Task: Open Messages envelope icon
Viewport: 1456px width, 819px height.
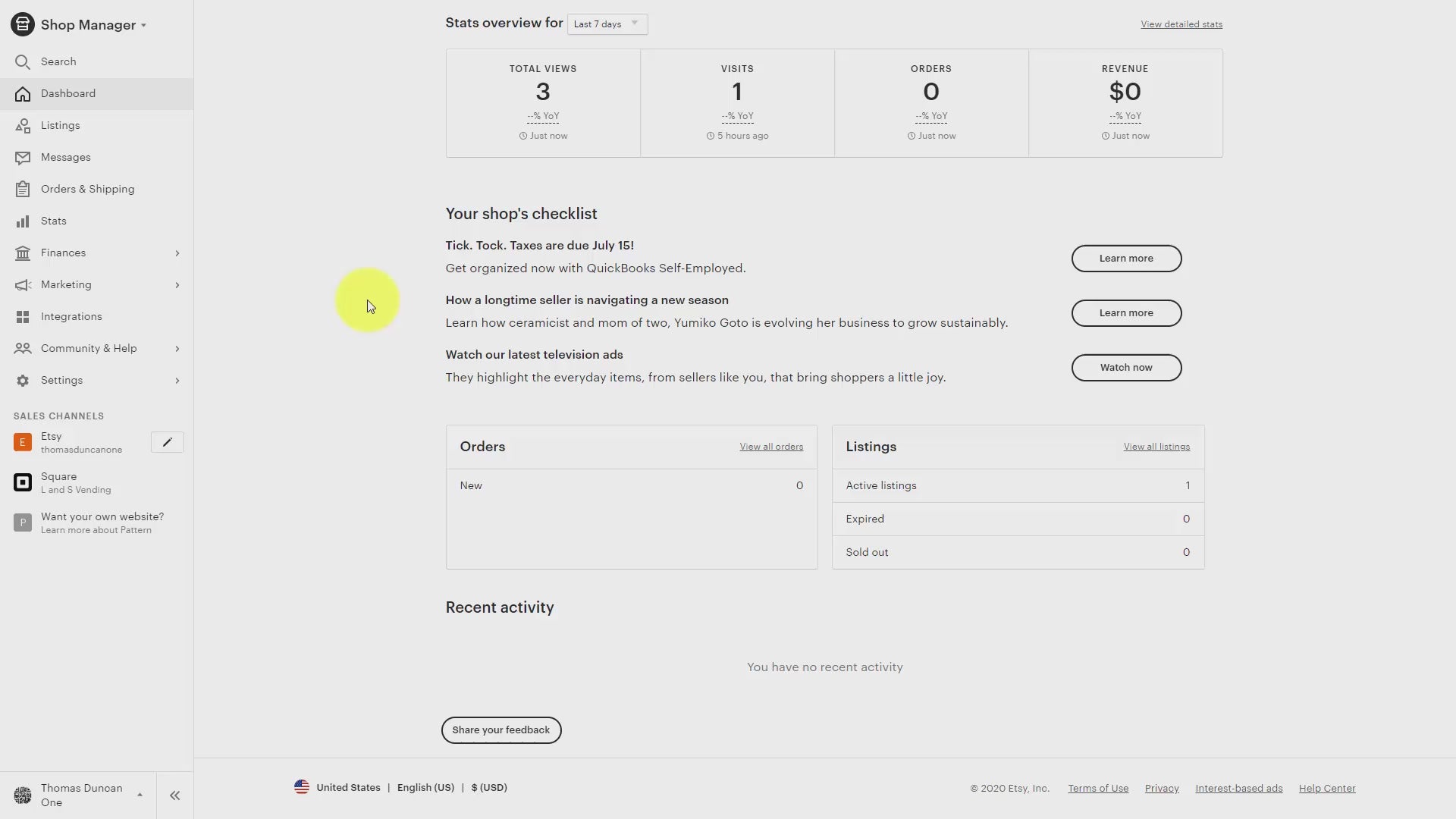Action: (23, 158)
